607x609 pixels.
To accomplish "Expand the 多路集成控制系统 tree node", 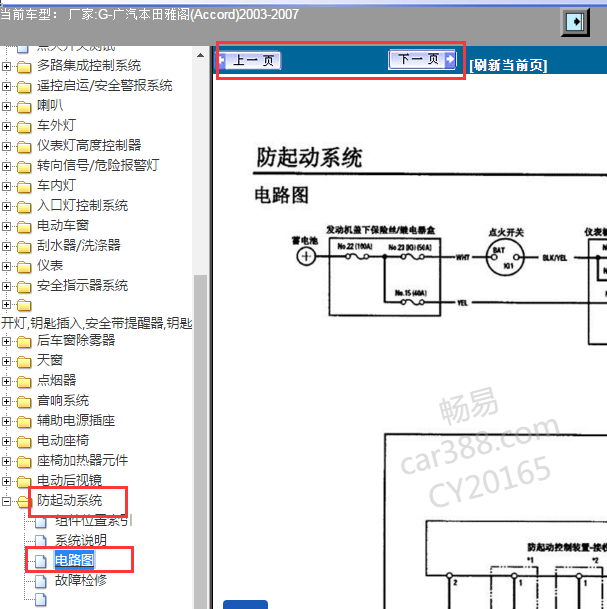I will click(6, 66).
